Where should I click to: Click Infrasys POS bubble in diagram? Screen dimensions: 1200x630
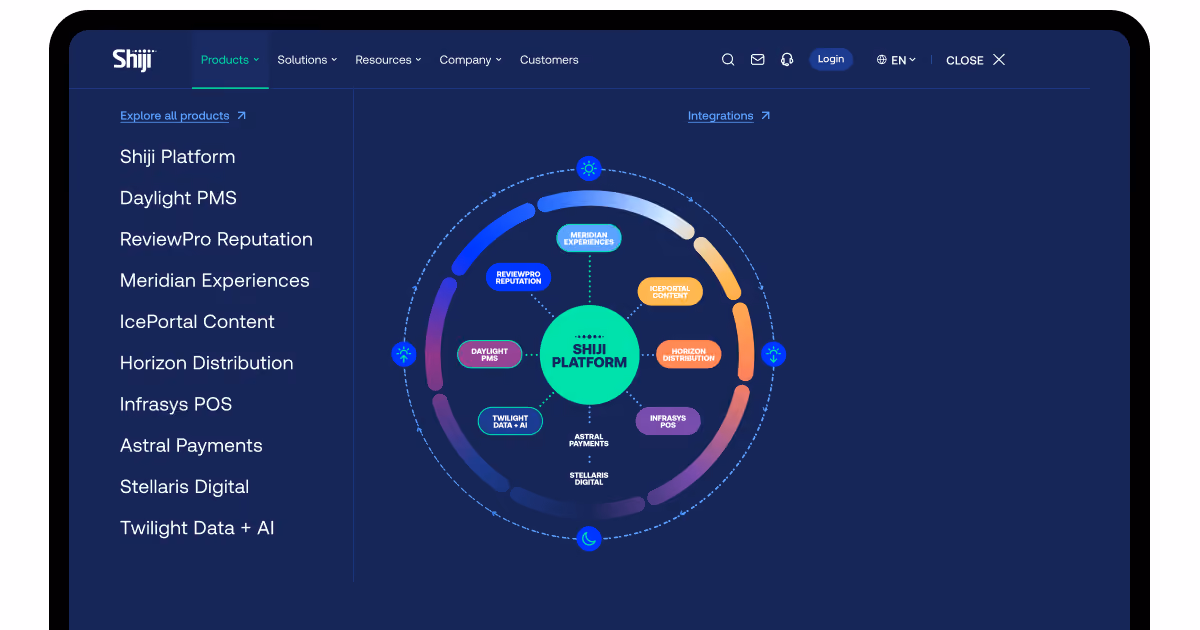668,421
